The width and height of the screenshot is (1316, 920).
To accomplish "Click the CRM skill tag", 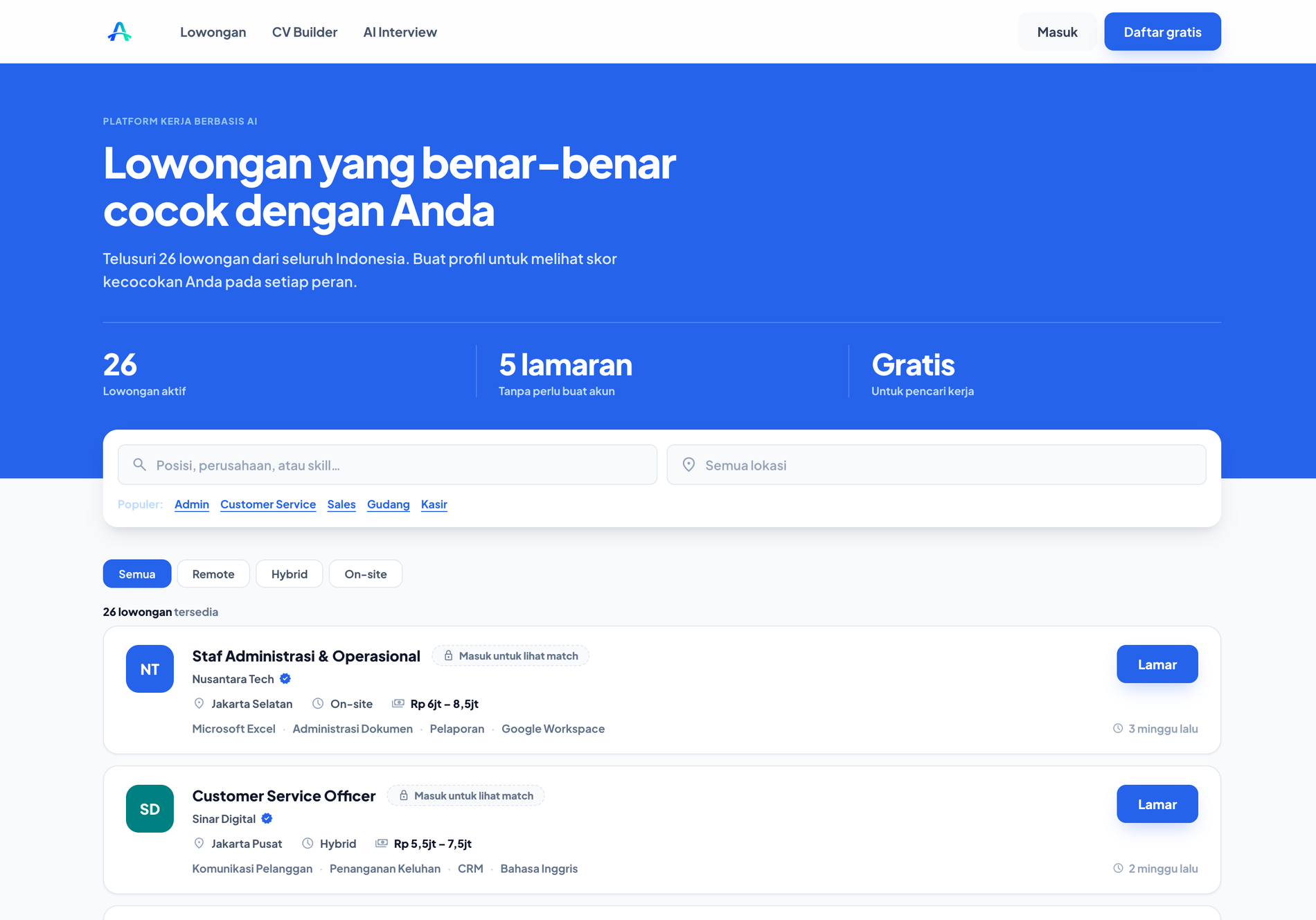I will coord(470,869).
